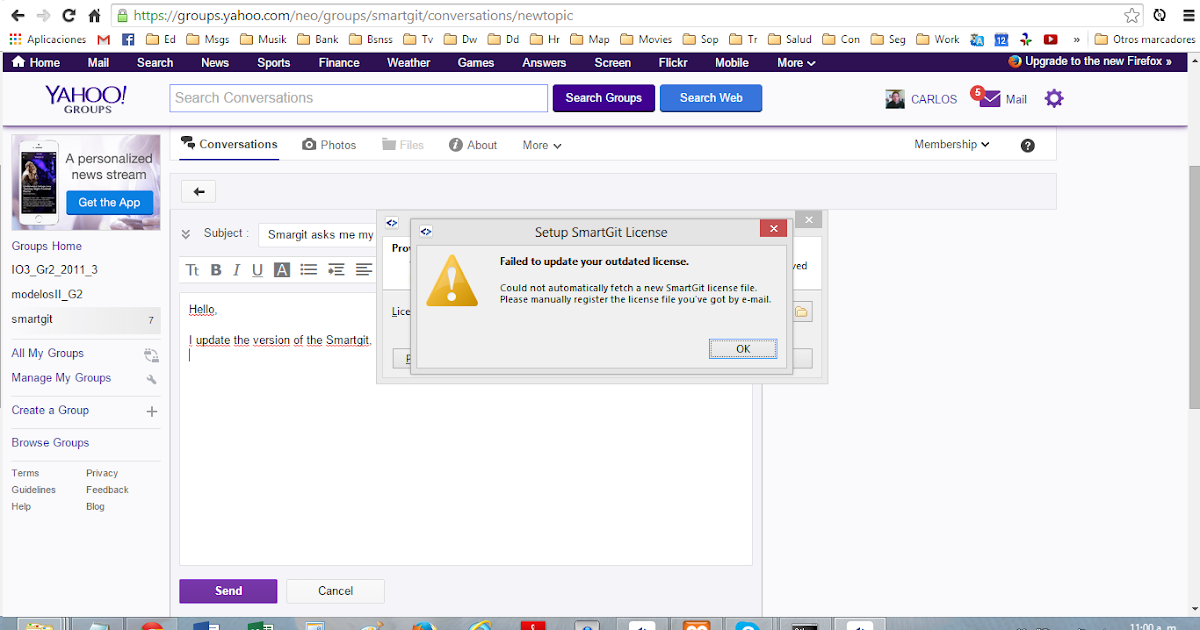Click the Search Groups button
Screen dimensions: 1200x630
tap(603, 98)
